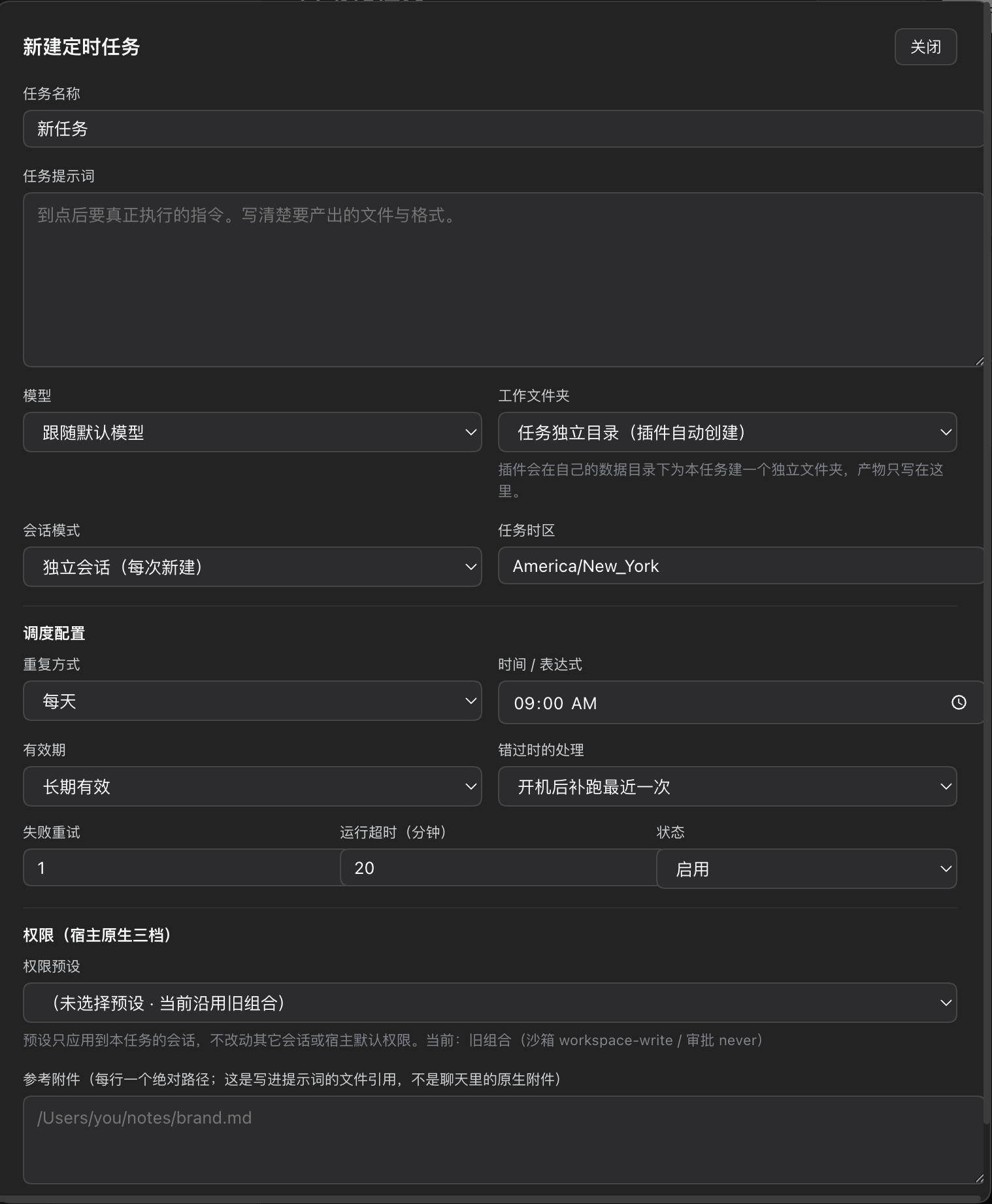
Task: Click the 参考附件 path text area
Action: point(503,1140)
